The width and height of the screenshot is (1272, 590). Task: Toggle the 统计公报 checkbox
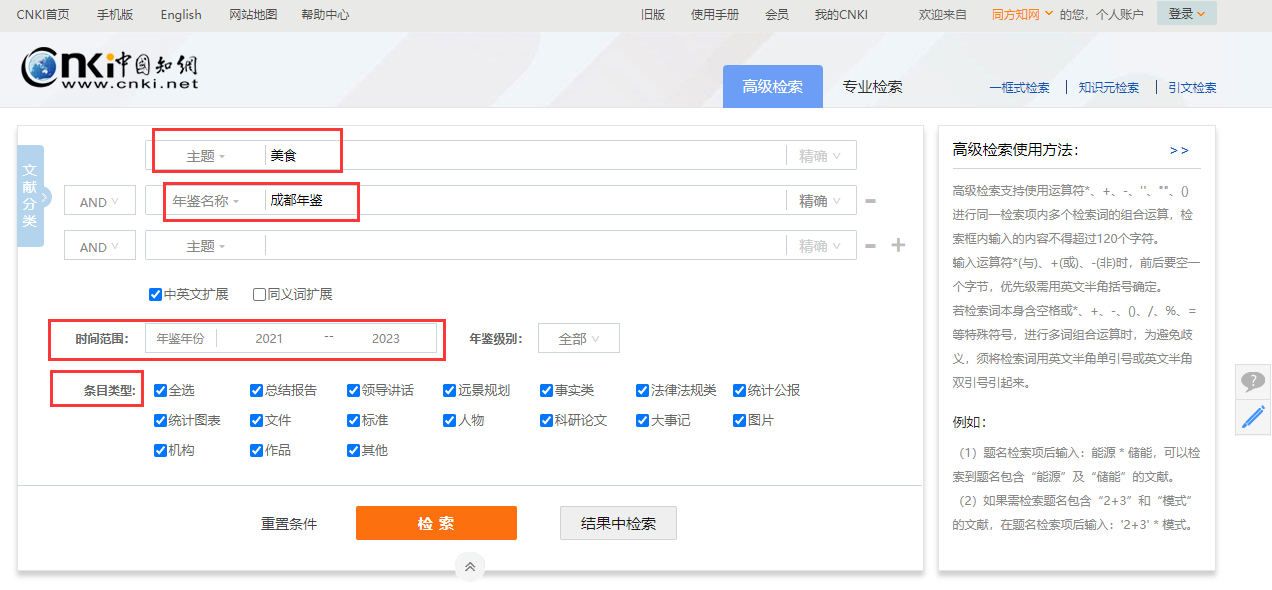(740, 391)
